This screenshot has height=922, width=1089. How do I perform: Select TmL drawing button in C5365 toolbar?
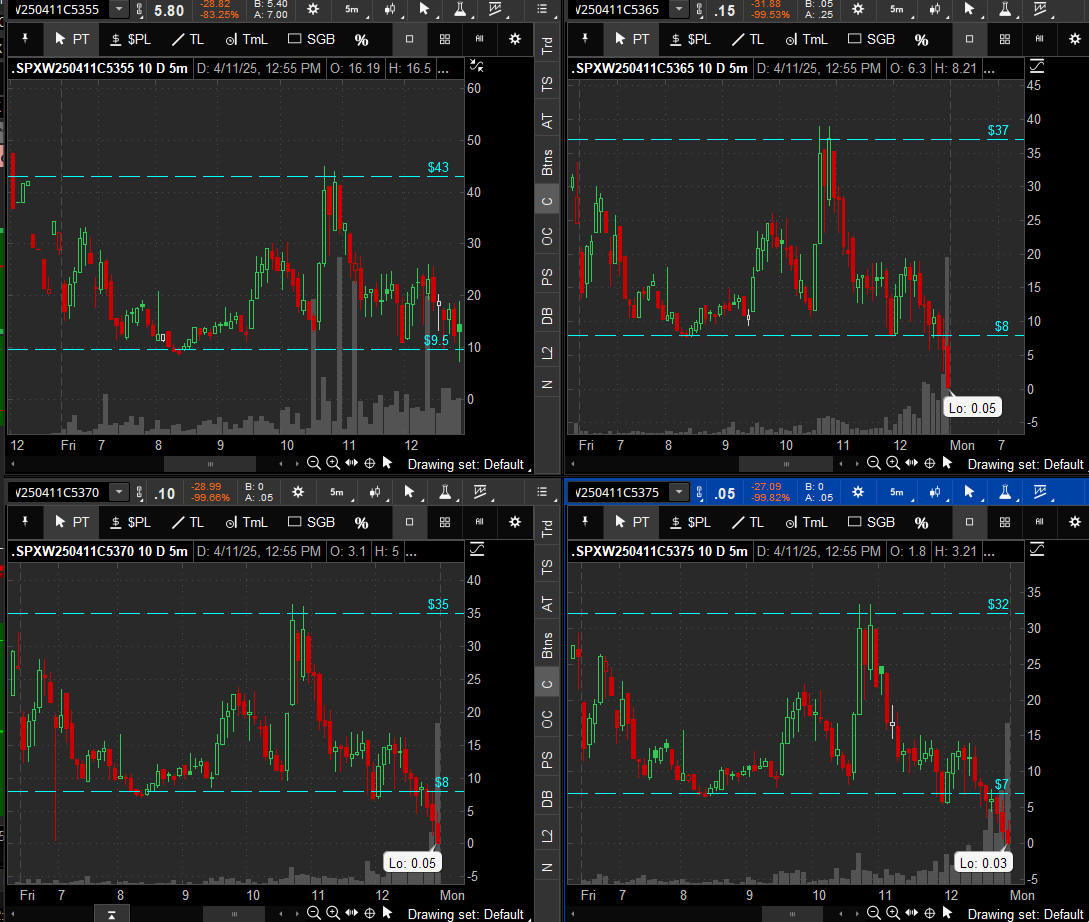click(x=805, y=40)
